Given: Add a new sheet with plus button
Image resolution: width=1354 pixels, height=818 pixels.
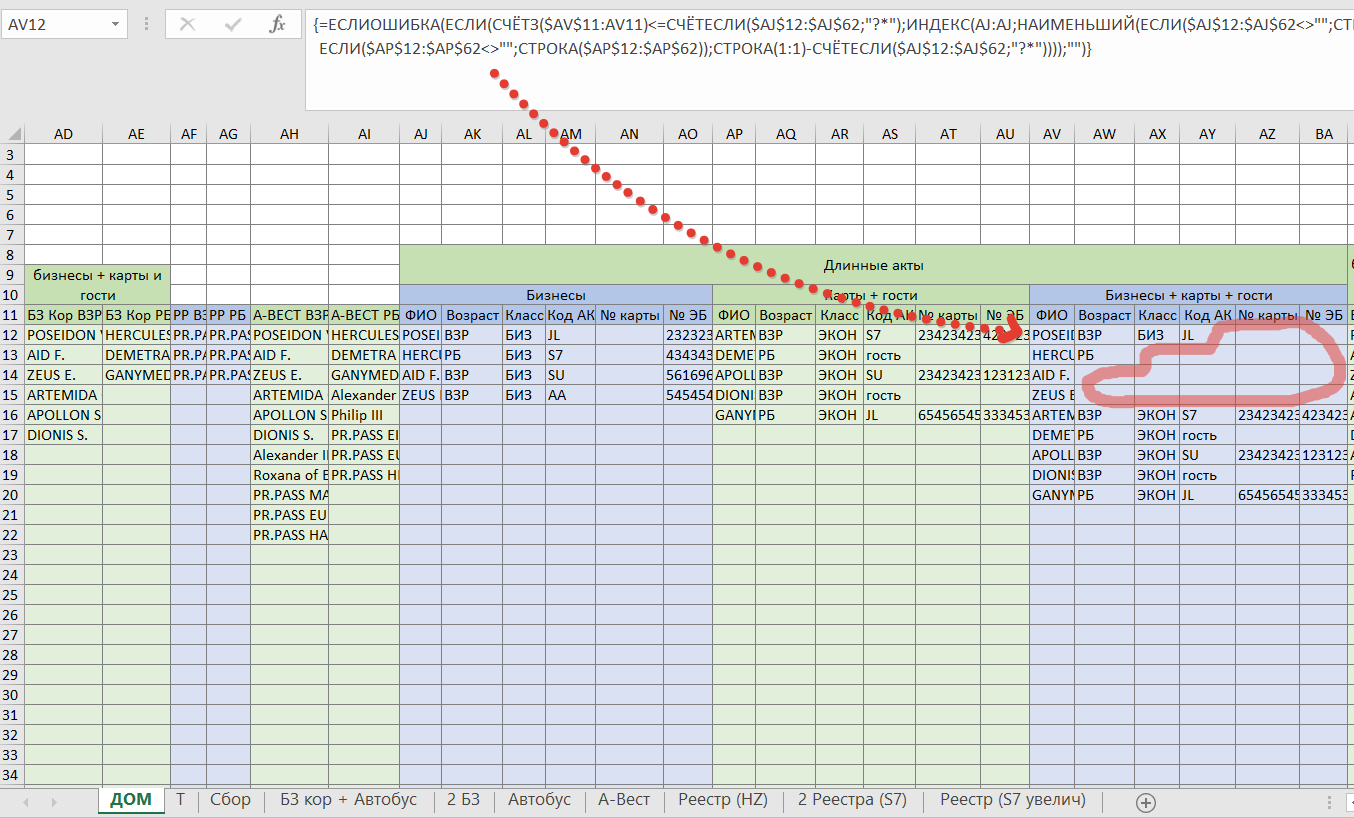Looking at the screenshot, I should pyautogui.click(x=1146, y=802).
